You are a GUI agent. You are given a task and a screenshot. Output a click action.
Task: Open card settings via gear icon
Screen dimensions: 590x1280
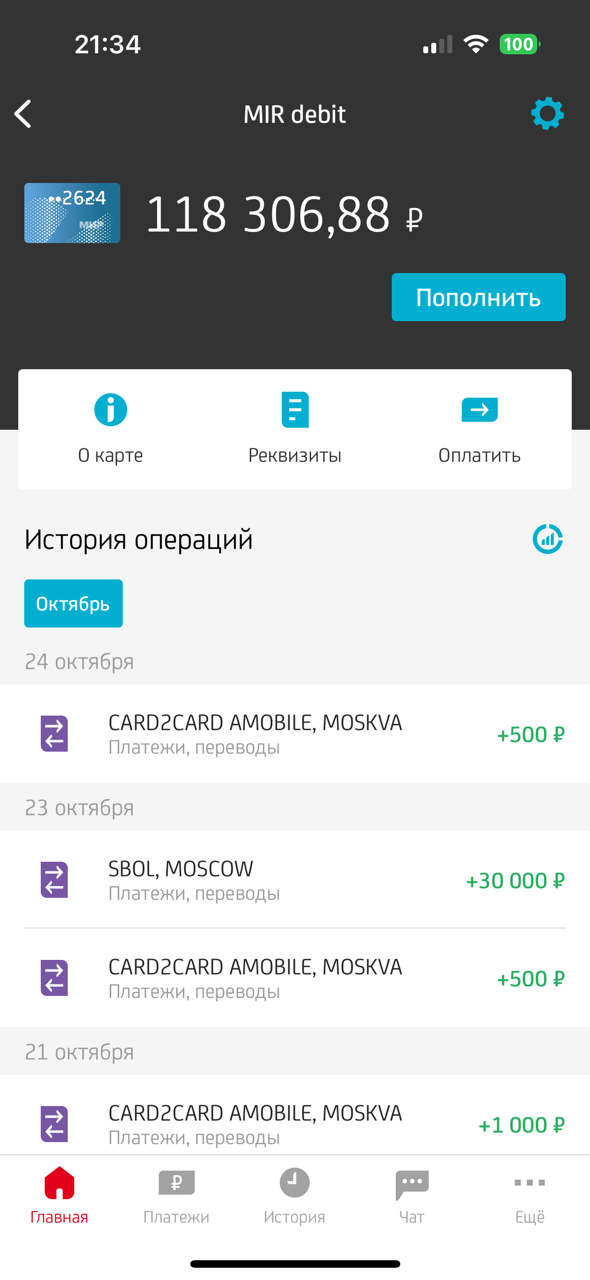pyautogui.click(x=546, y=113)
